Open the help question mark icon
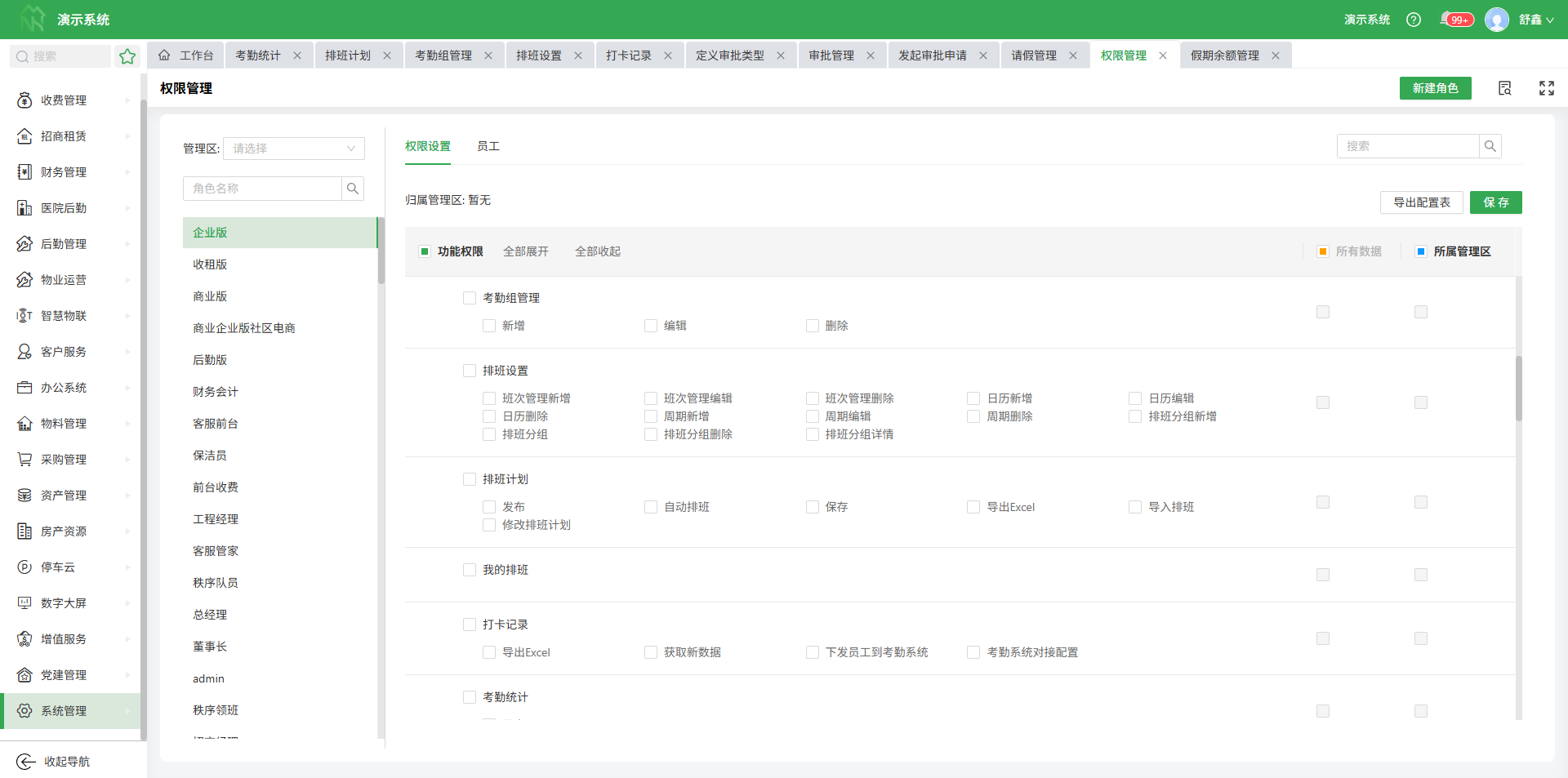This screenshot has height=778, width=1568. (1414, 20)
